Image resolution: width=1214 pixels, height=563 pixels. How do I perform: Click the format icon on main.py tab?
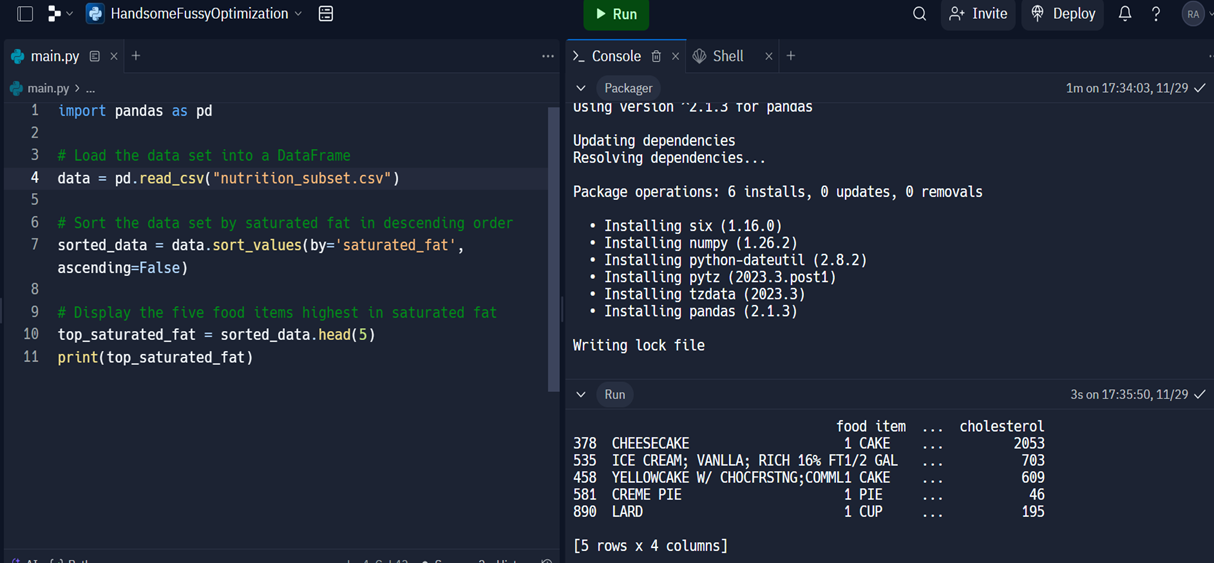tap(95, 56)
